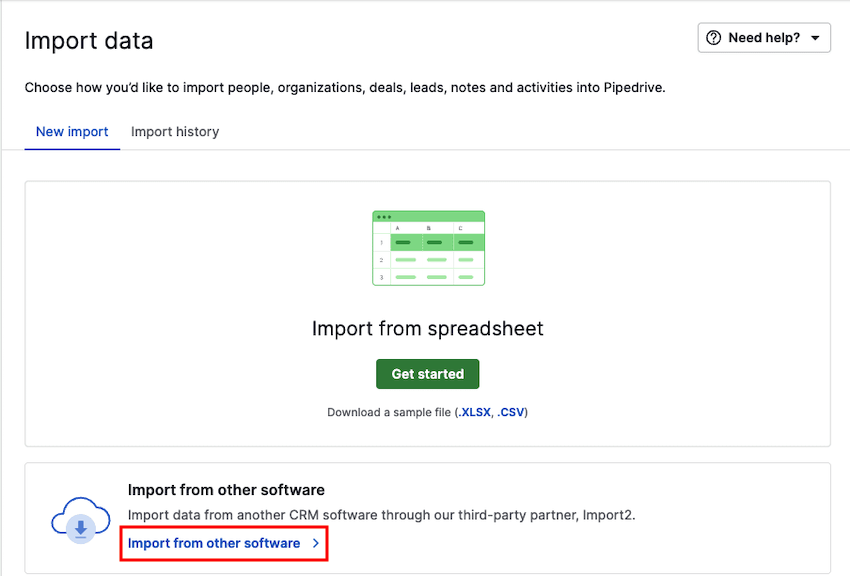The width and height of the screenshot is (850, 576).
Task: Click the chevron after Import from other software
Action: 315,543
